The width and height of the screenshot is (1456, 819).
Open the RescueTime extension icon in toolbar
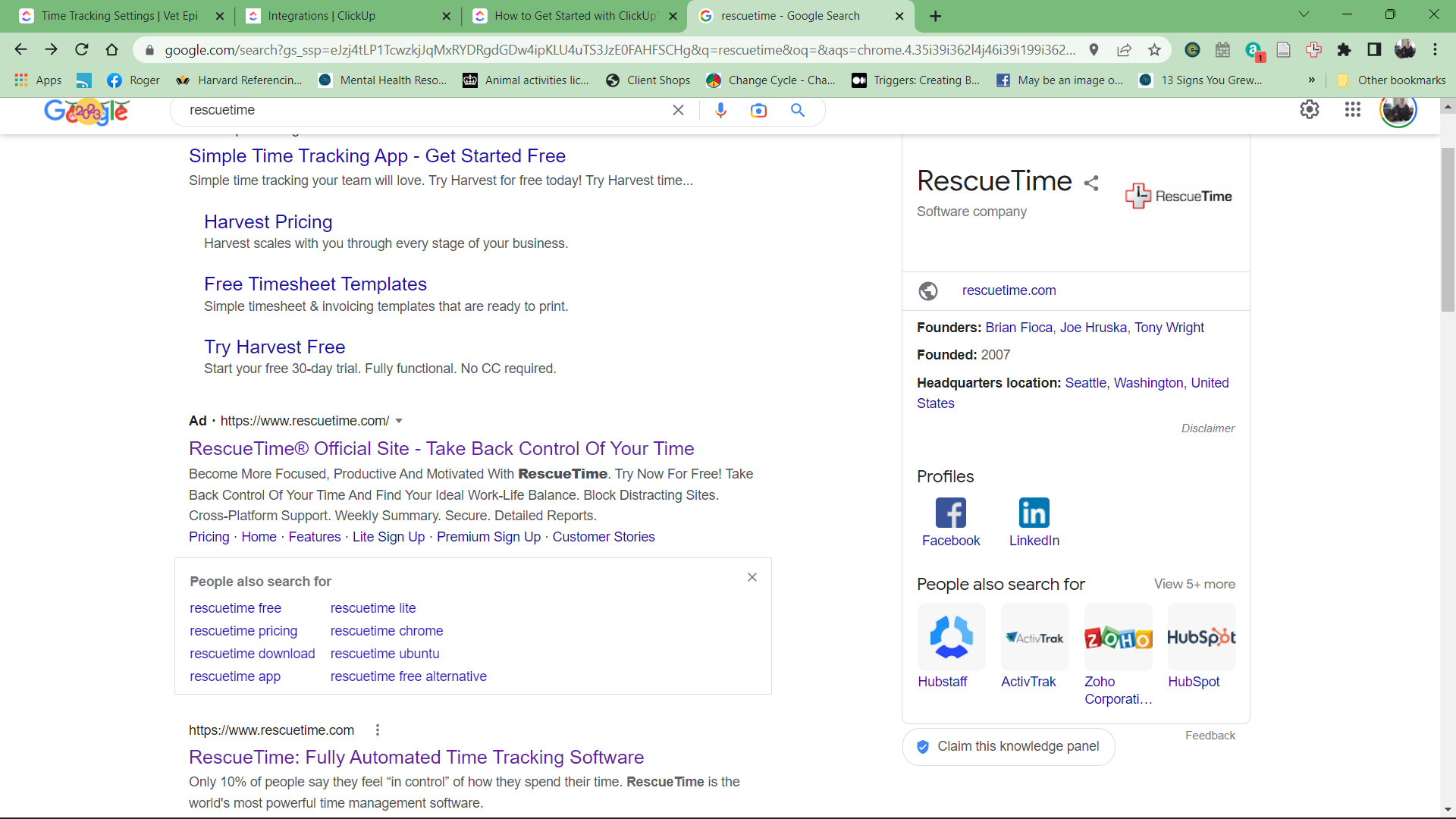coord(1313,50)
